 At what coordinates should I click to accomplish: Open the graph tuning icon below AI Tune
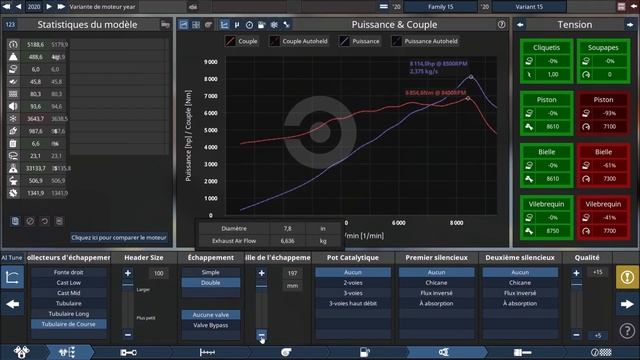12,278
